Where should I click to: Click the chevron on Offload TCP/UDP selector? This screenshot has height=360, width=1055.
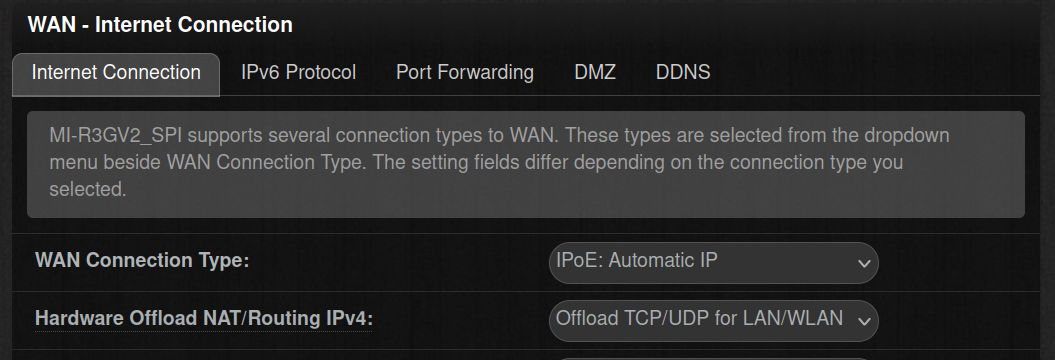(x=864, y=322)
